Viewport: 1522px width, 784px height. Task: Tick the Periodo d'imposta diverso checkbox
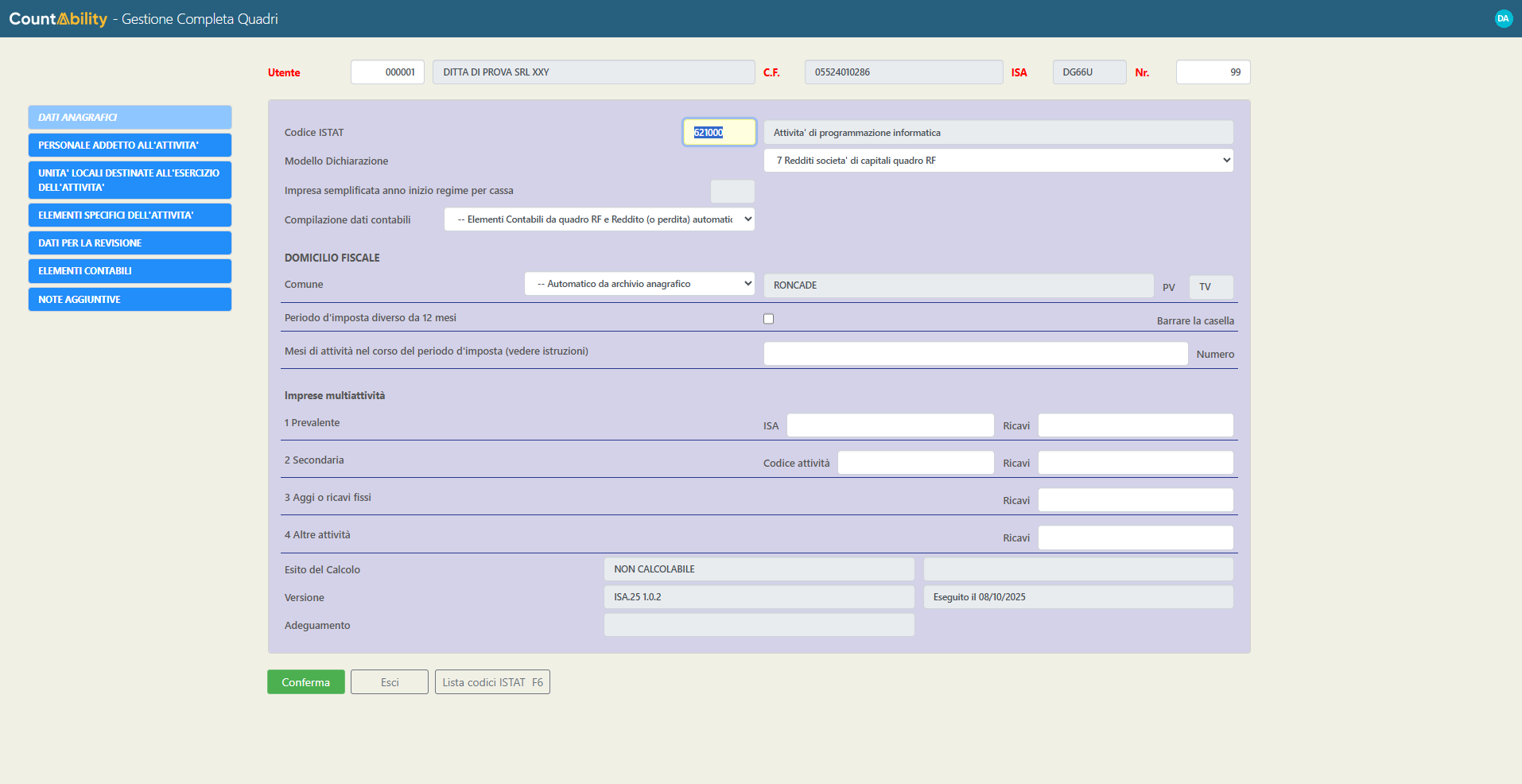(768, 319)
